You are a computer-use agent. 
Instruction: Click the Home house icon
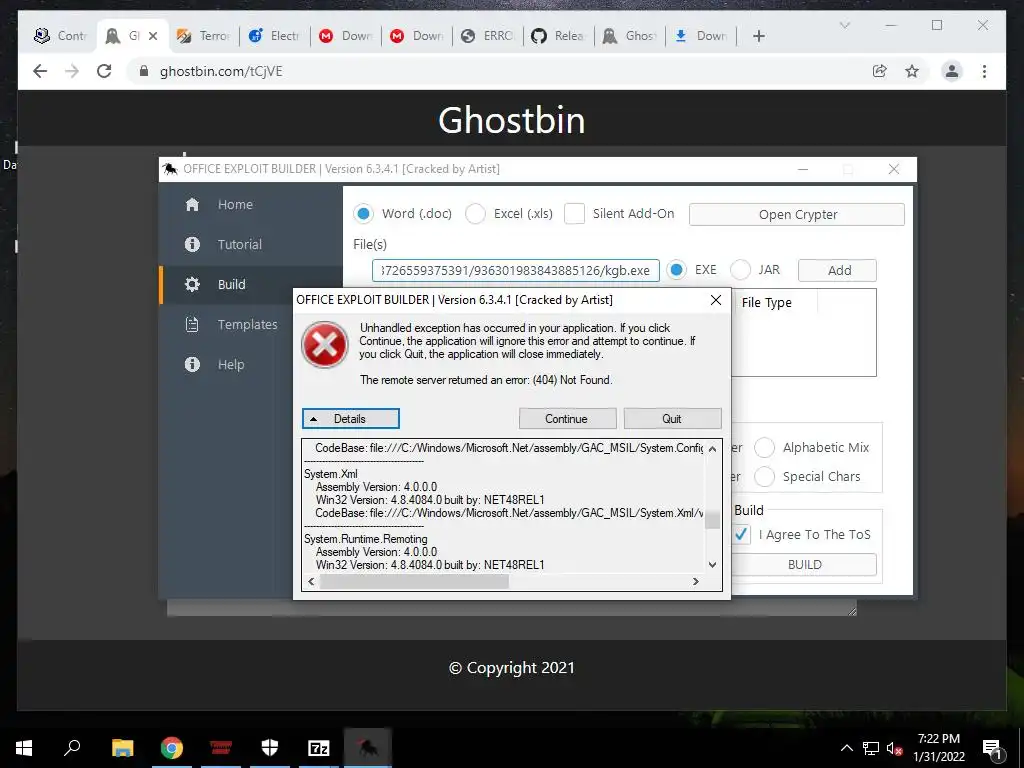tap(192, 204)
